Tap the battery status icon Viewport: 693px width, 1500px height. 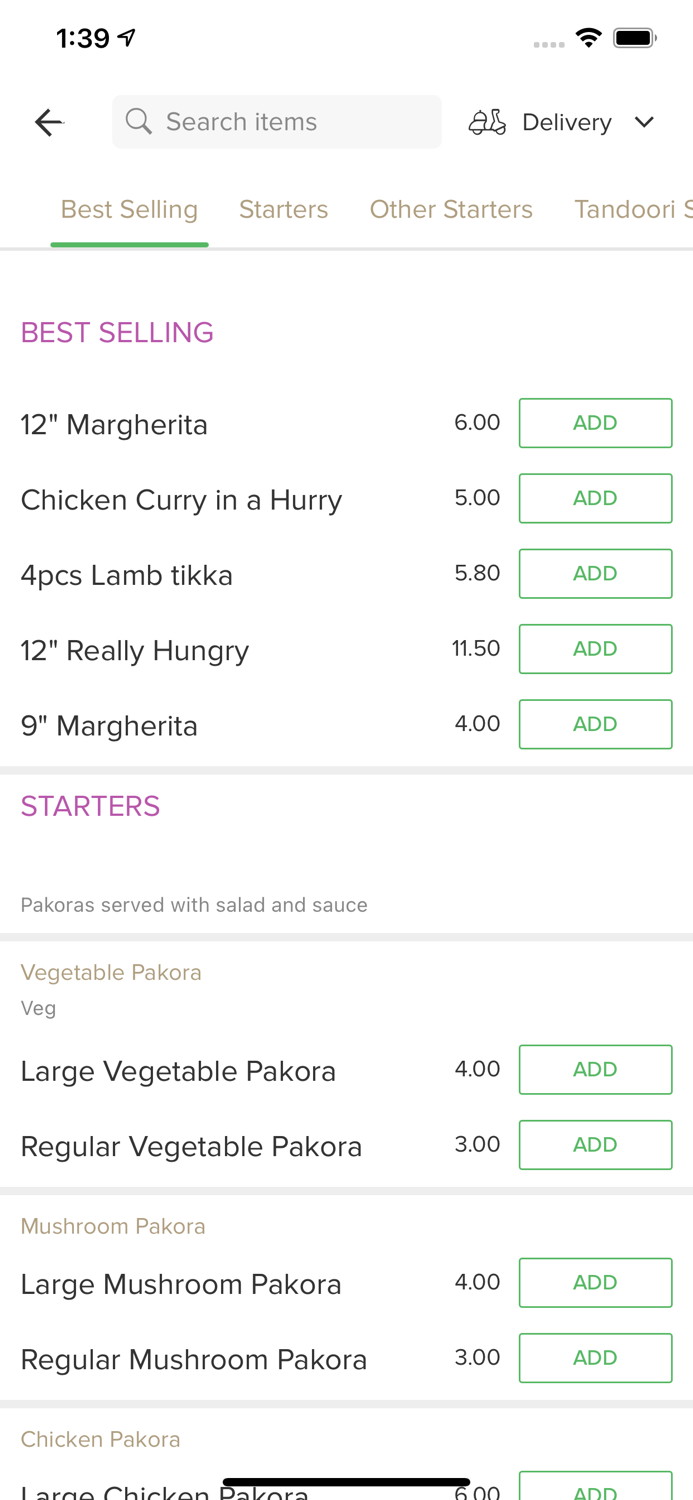click(634, 38)
